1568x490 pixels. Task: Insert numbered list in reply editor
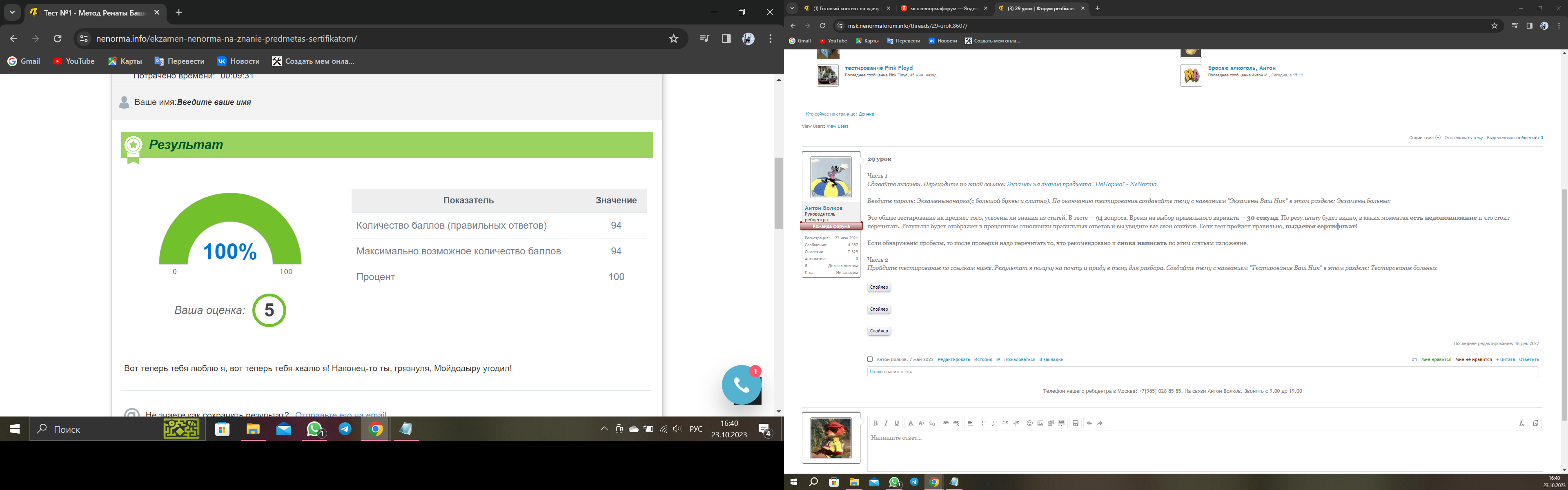click(x=995, y=423)
